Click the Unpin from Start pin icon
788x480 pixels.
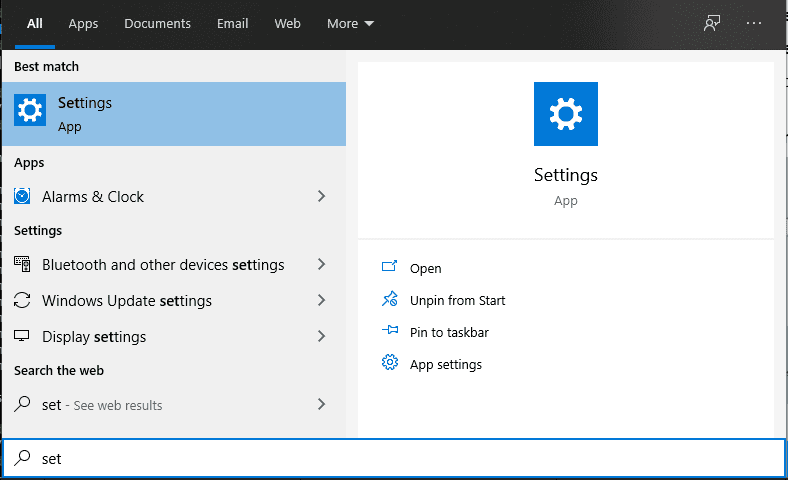click(389, 299)
